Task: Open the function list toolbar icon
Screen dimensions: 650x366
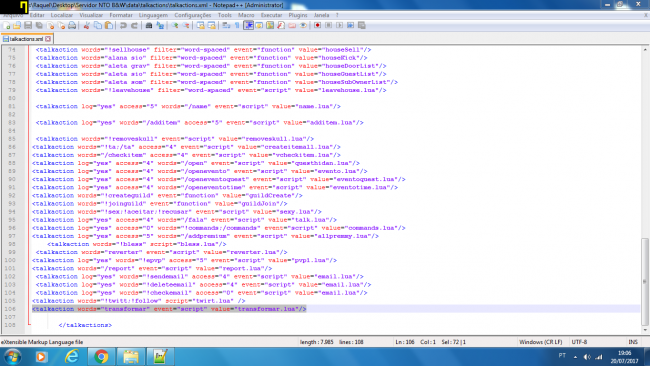Action: (x=281, y=26)
